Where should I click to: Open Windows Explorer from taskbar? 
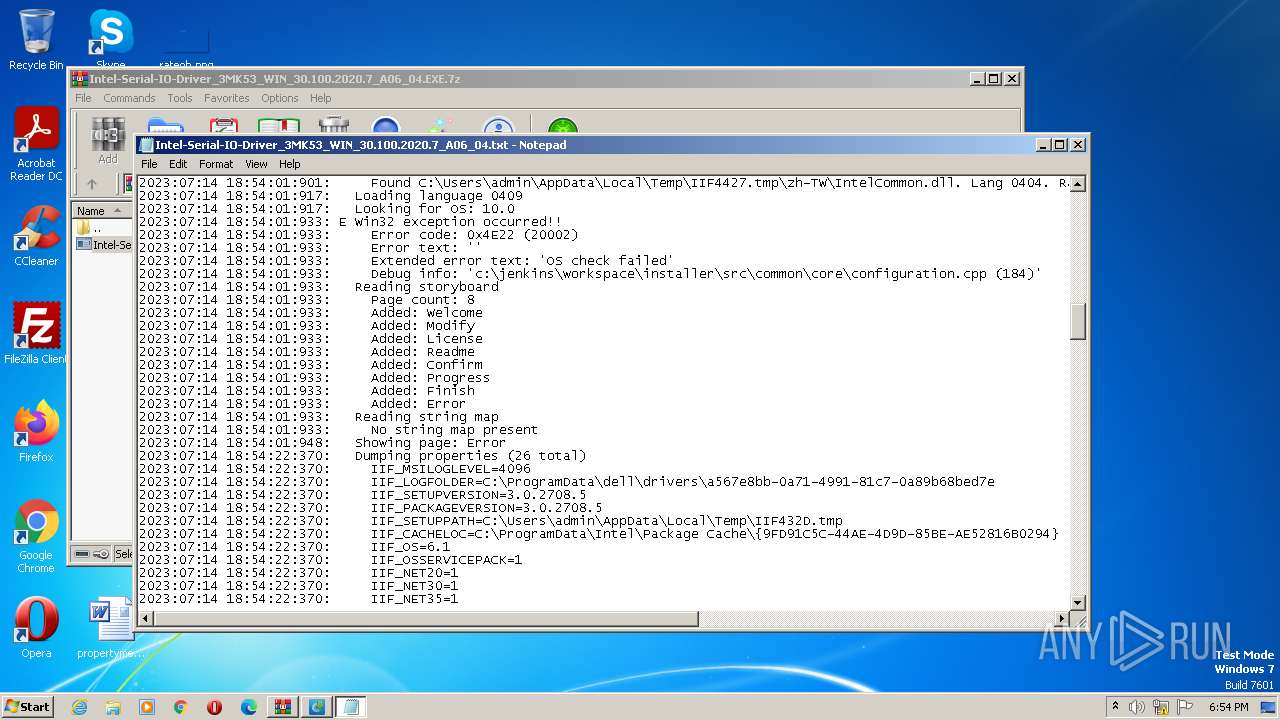(x=113, y=707)
